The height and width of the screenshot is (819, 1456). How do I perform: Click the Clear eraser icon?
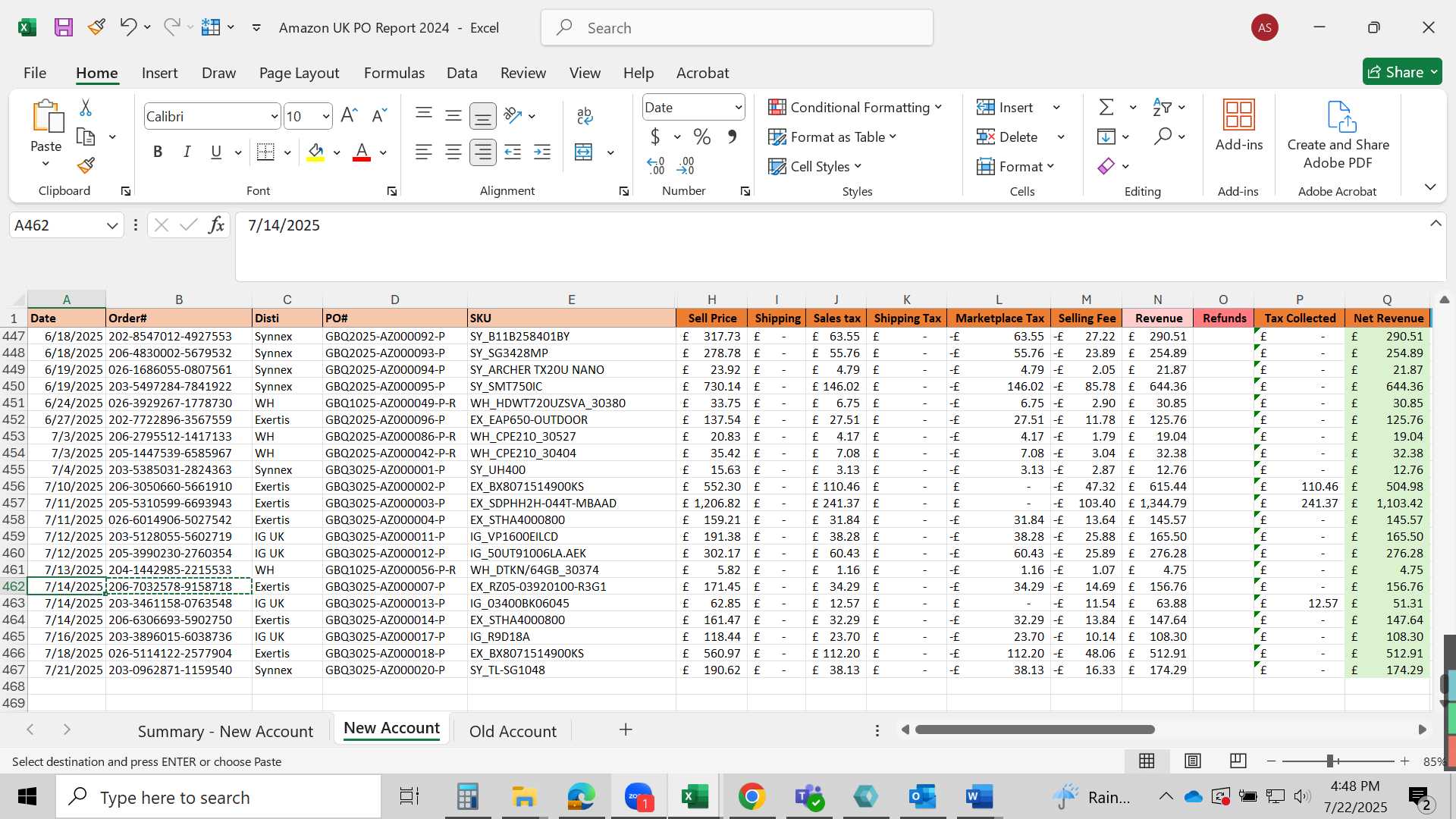coord(1106,166)
